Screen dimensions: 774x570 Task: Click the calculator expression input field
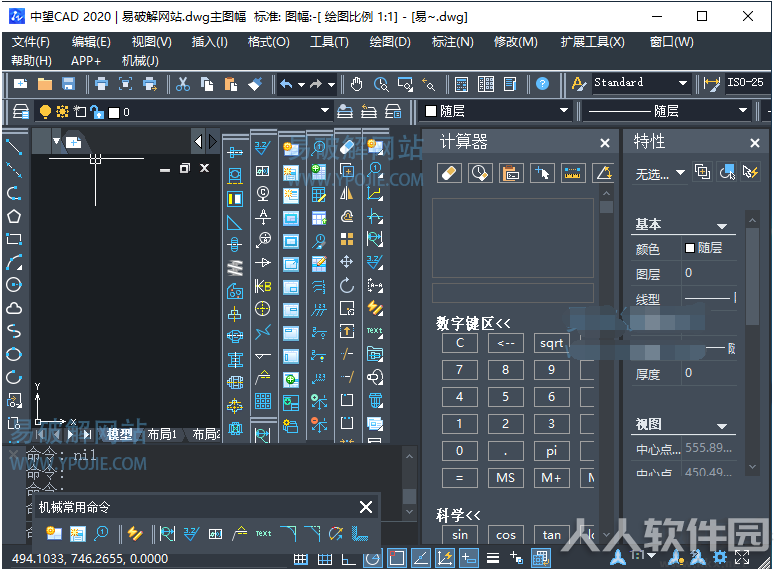(x=513, y=293)
